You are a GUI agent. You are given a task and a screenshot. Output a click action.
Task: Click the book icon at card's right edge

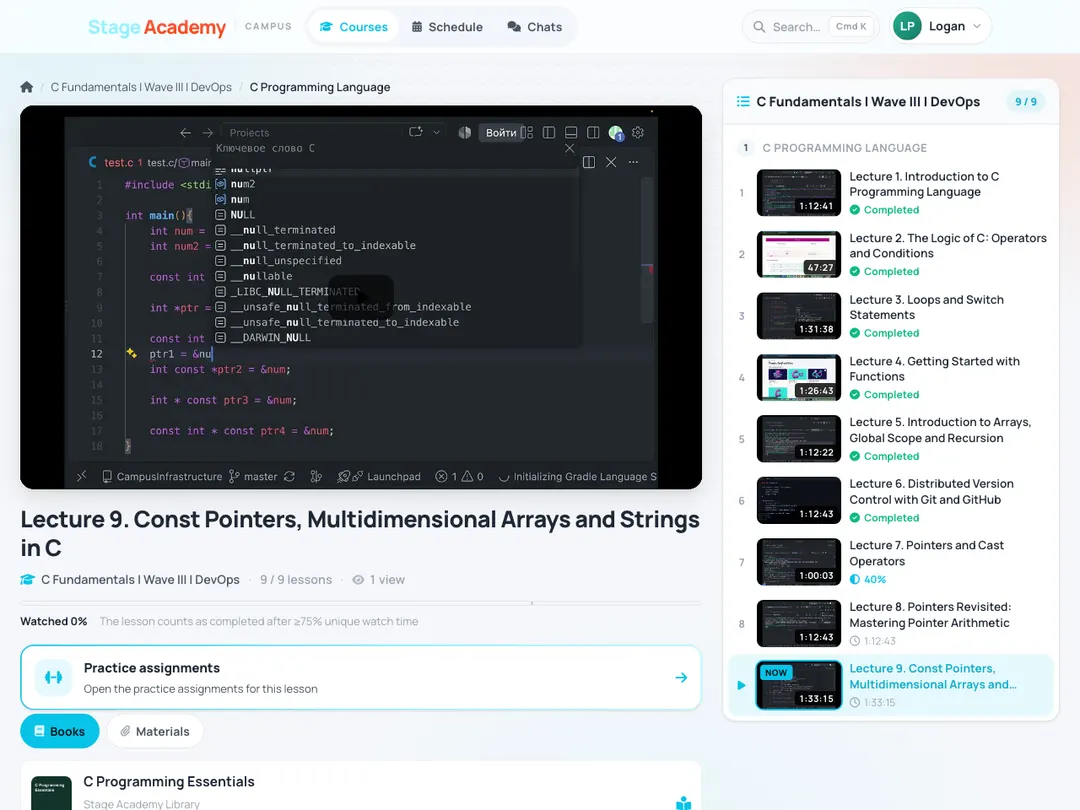click(x=683, y=803)
